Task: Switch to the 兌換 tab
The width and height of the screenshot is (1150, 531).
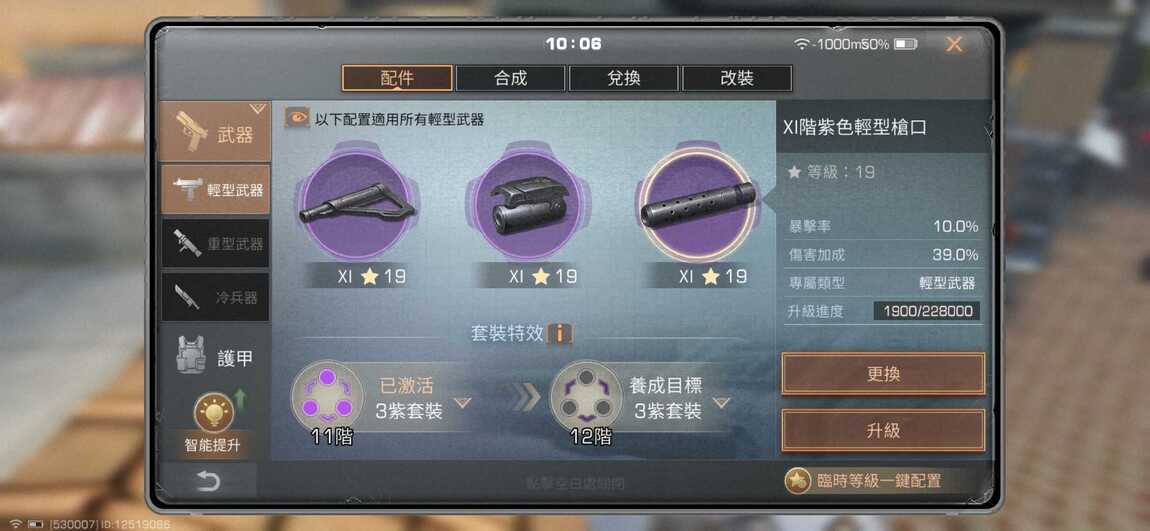Action: pyautogui.click(x=623, y=78)
